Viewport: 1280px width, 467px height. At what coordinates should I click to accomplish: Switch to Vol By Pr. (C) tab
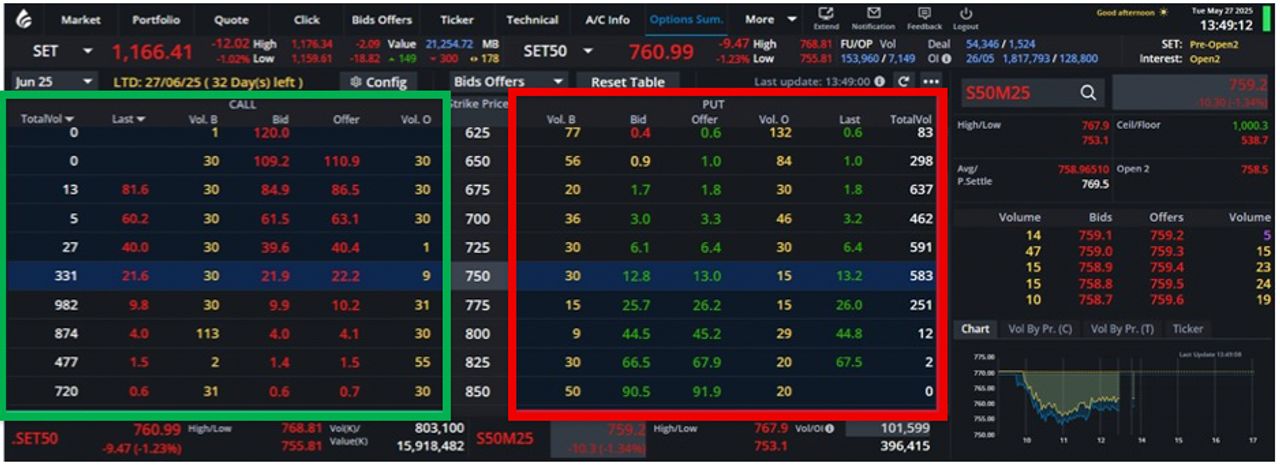pos(1040,328)
